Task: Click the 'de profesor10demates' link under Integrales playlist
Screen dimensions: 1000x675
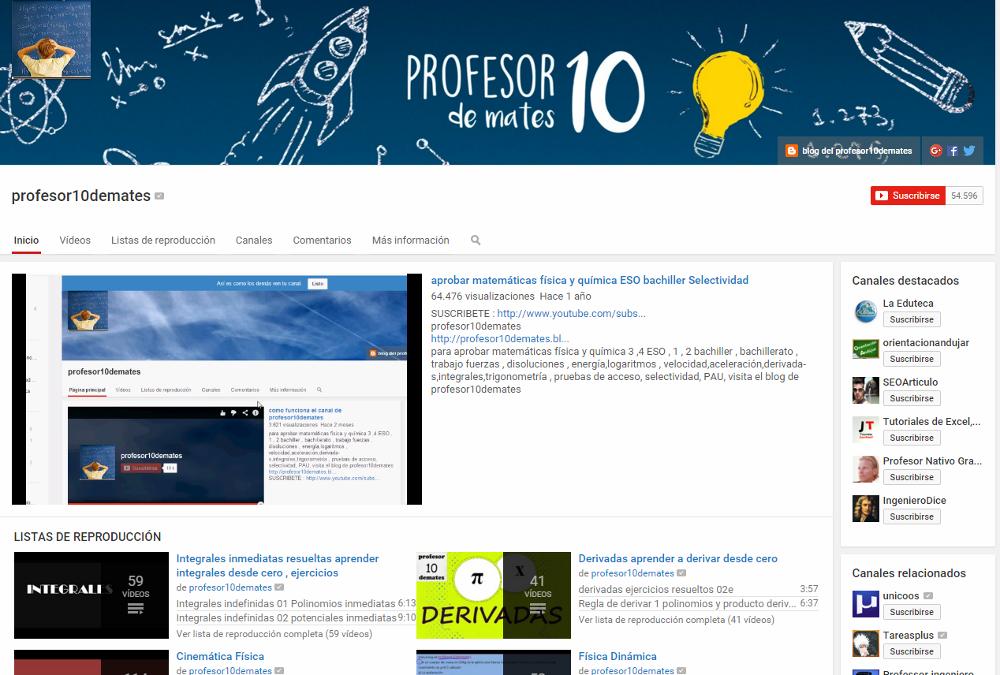Action: coord(230,588)
